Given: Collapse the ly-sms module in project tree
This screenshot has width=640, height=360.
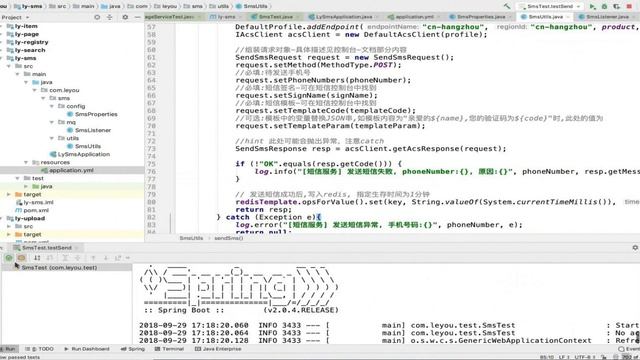Looking at the screenshot, I should [x=1, y=58].
